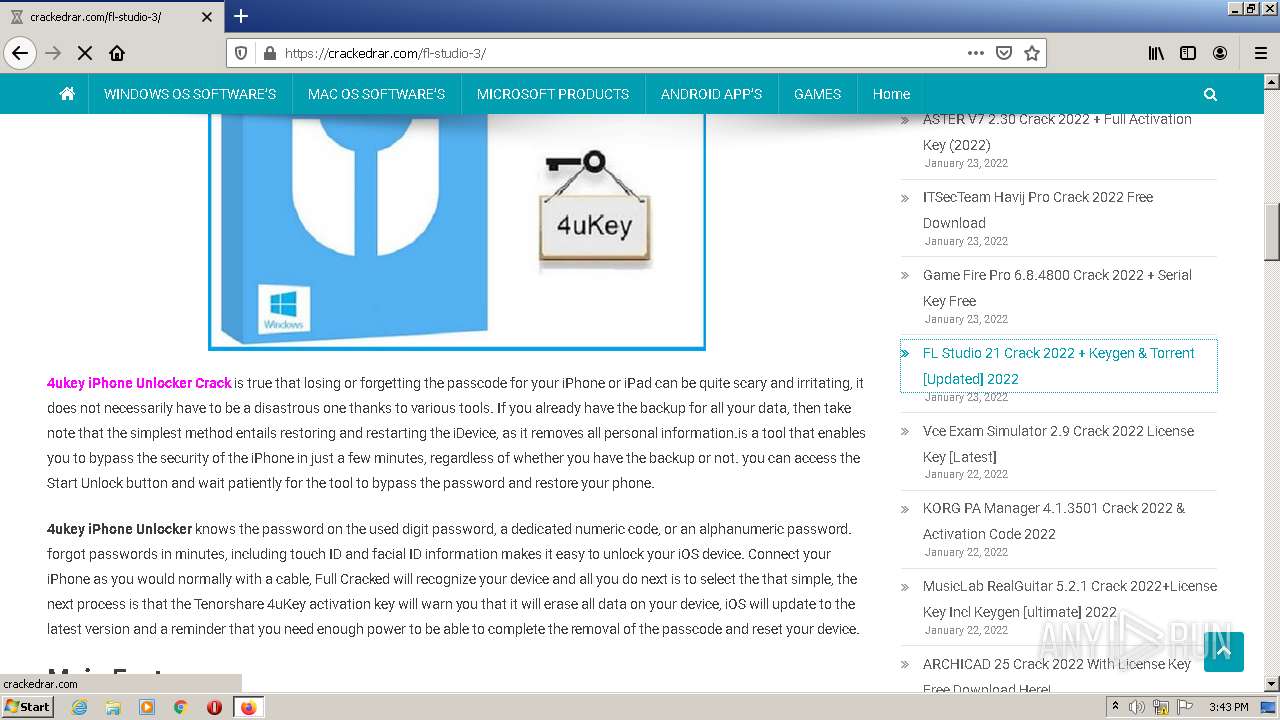Open the Firefox home page
The height and width of the screenshot is (720, 1280).
coord(117,53)
